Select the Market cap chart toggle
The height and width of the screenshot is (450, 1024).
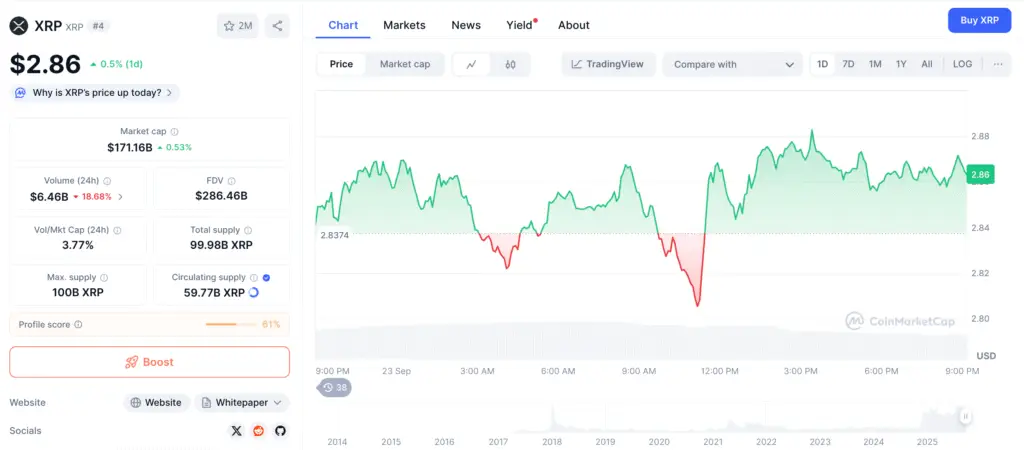pos(405,64)
